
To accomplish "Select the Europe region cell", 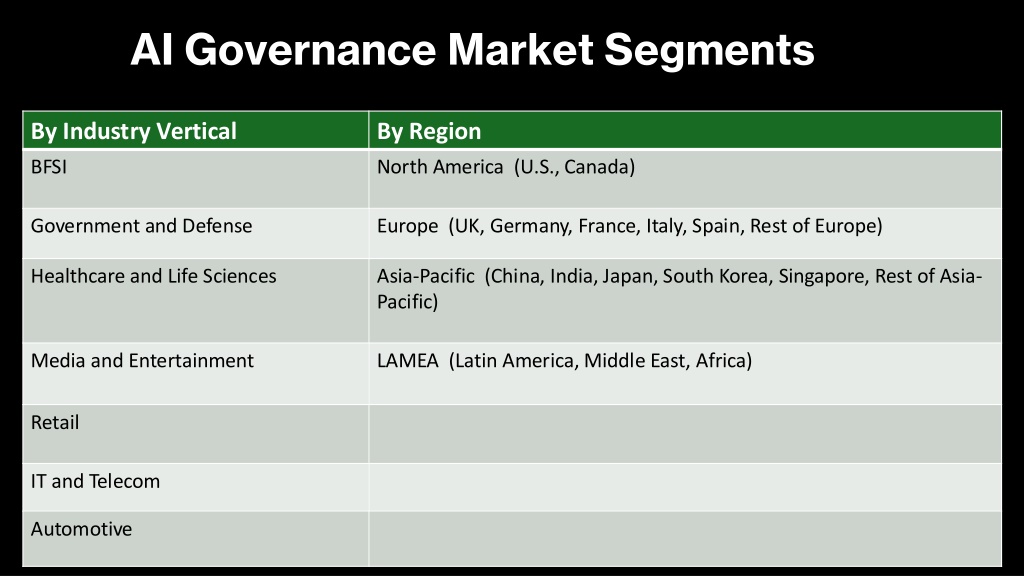I will coord(685,233).
